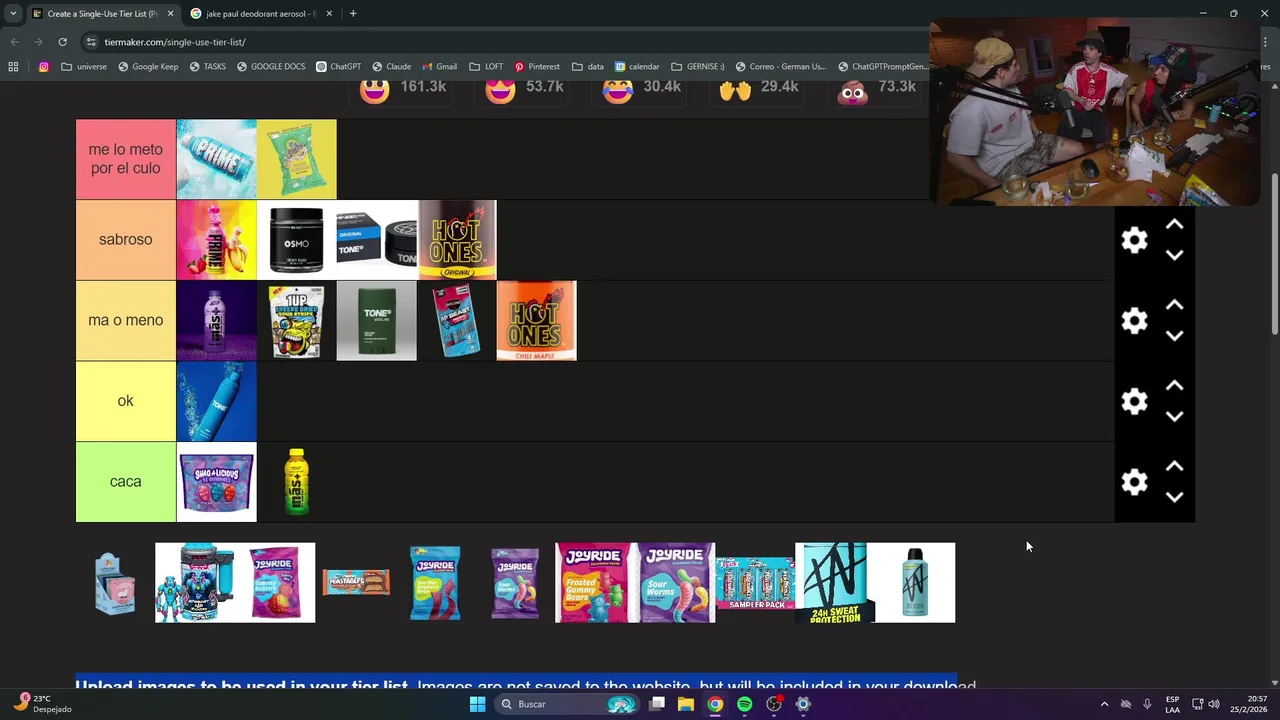The height and width of the screenshot is (720, 1280).
Task: Pick the Joyride Frosted Gummy Bears image
Action: click(x=595, y=583)
